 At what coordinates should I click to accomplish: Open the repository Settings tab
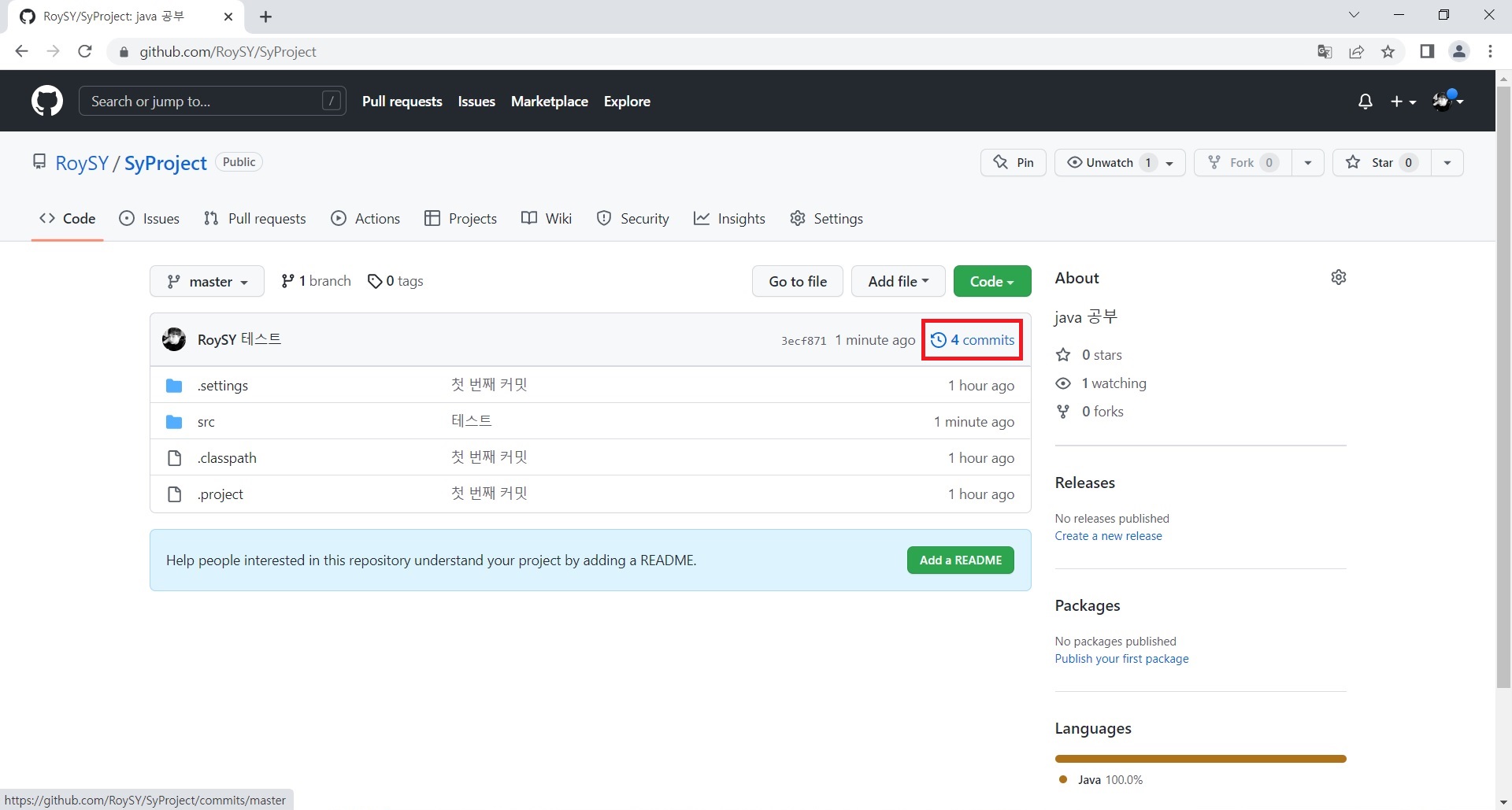[826, 219]
